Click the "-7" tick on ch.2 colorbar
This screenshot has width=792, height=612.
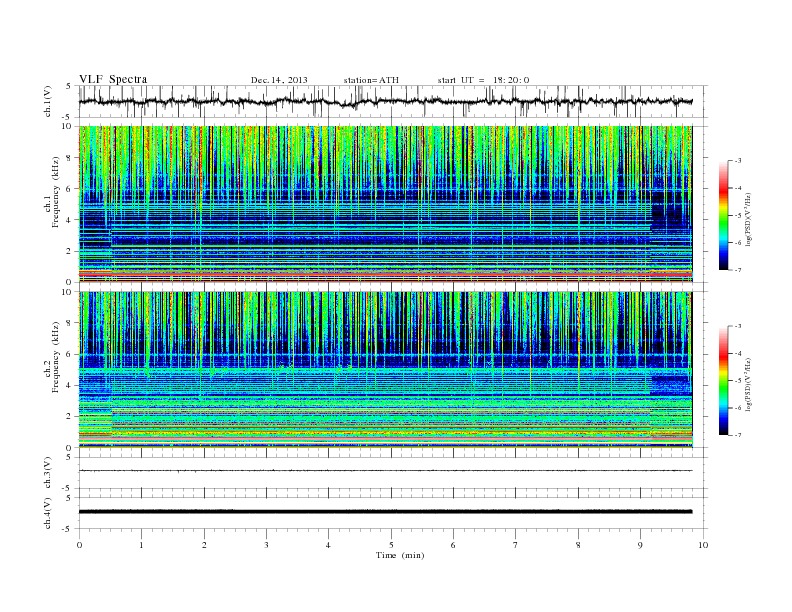tap(737, 435)
